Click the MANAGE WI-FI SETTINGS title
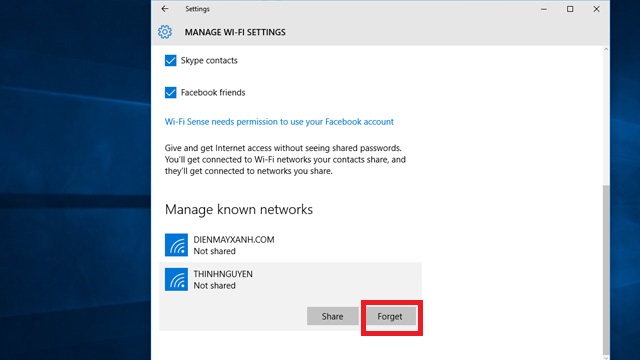The width and height of the screenshot is (640, 360). pyautogui.click(x=235, y=32)
